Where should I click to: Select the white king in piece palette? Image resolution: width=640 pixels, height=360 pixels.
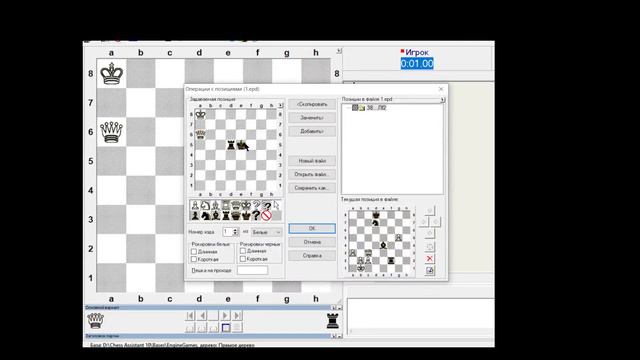[x=246, y=205]
